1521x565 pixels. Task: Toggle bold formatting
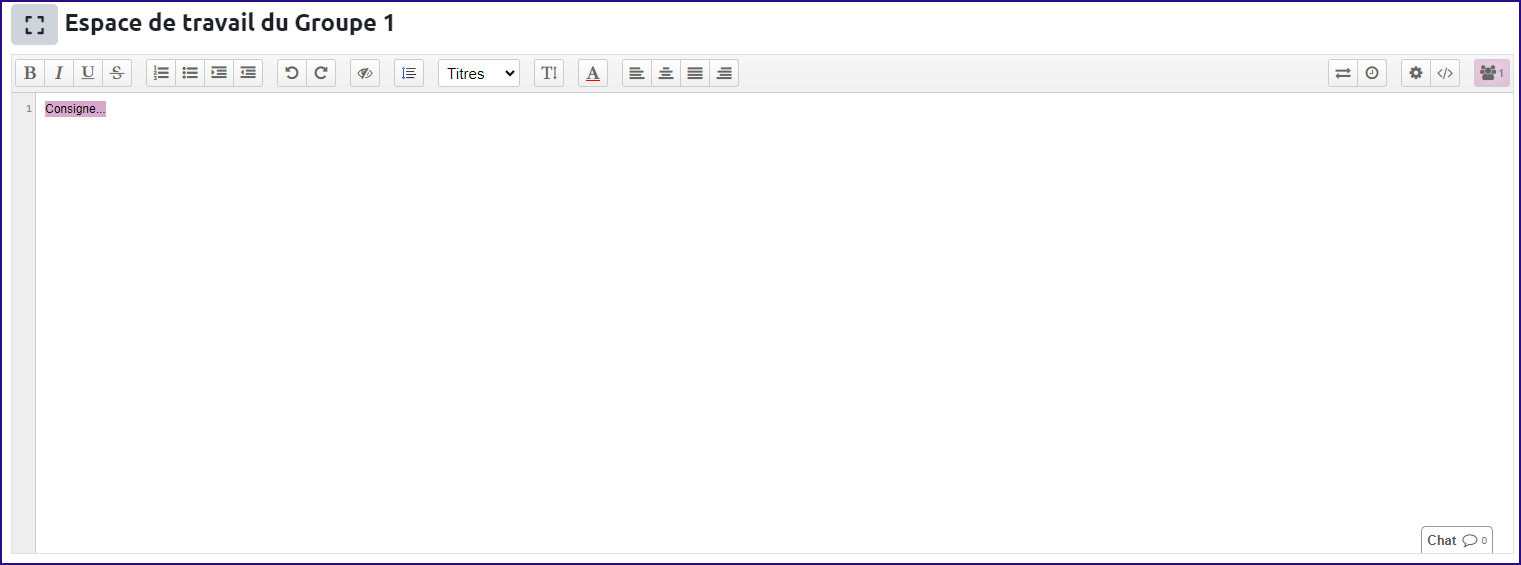[30, 73]
